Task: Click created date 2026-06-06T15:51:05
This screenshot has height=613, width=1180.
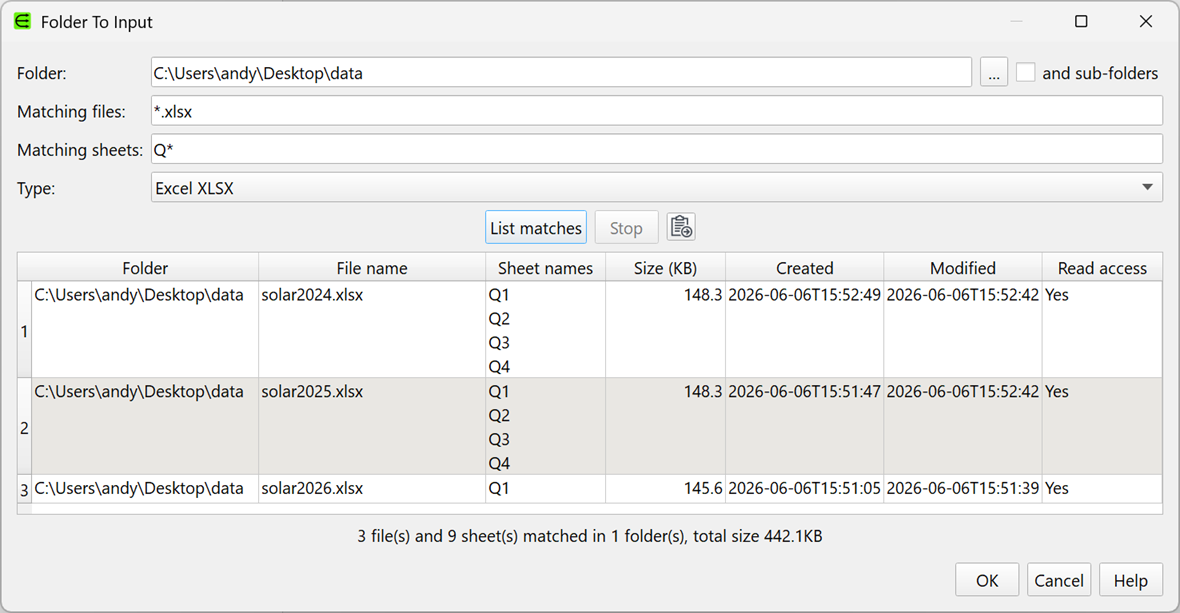Action: (x=804, y=488)
